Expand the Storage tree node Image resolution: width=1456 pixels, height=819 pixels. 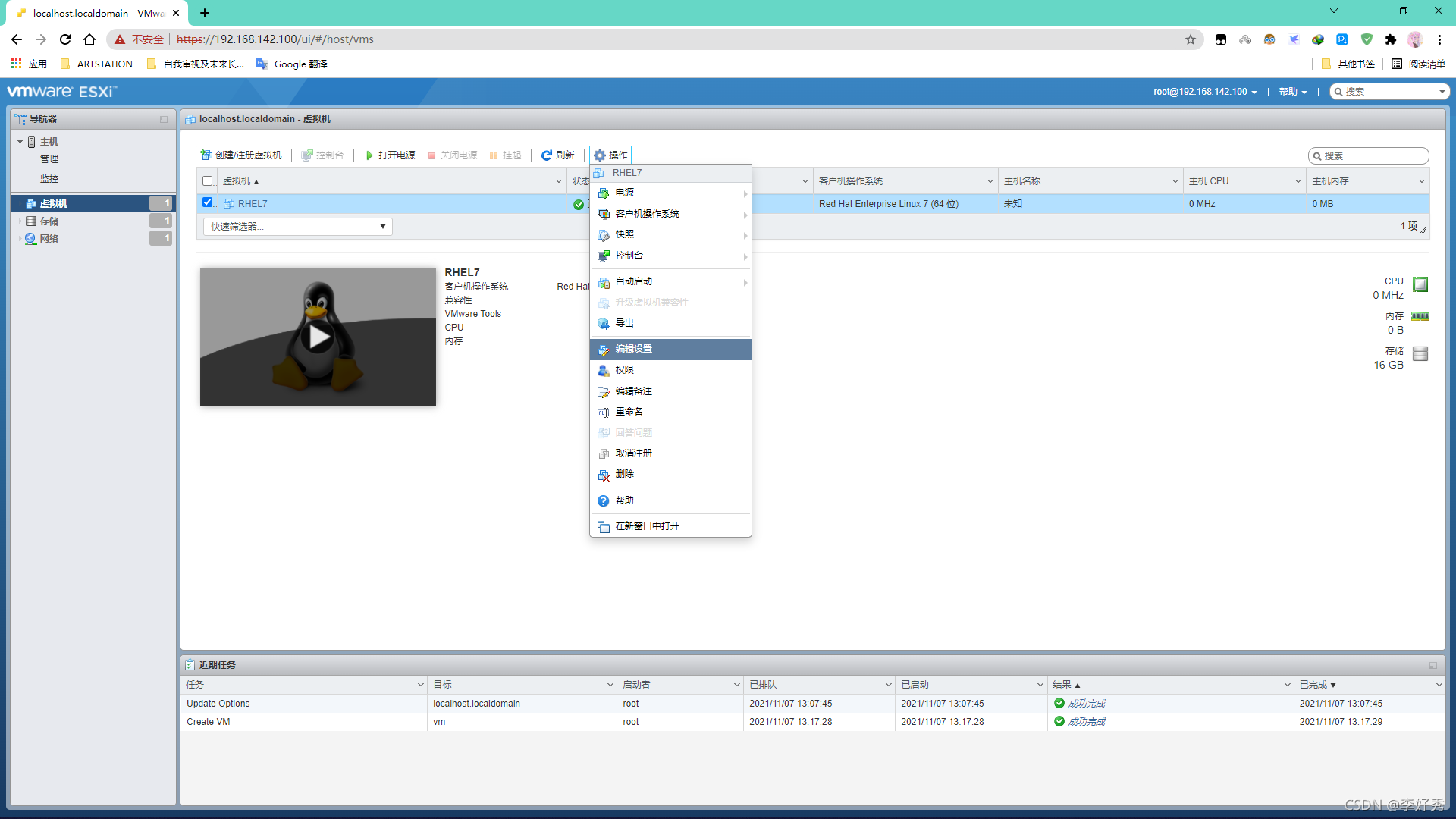pyautogui.click(x=20, y=221)
